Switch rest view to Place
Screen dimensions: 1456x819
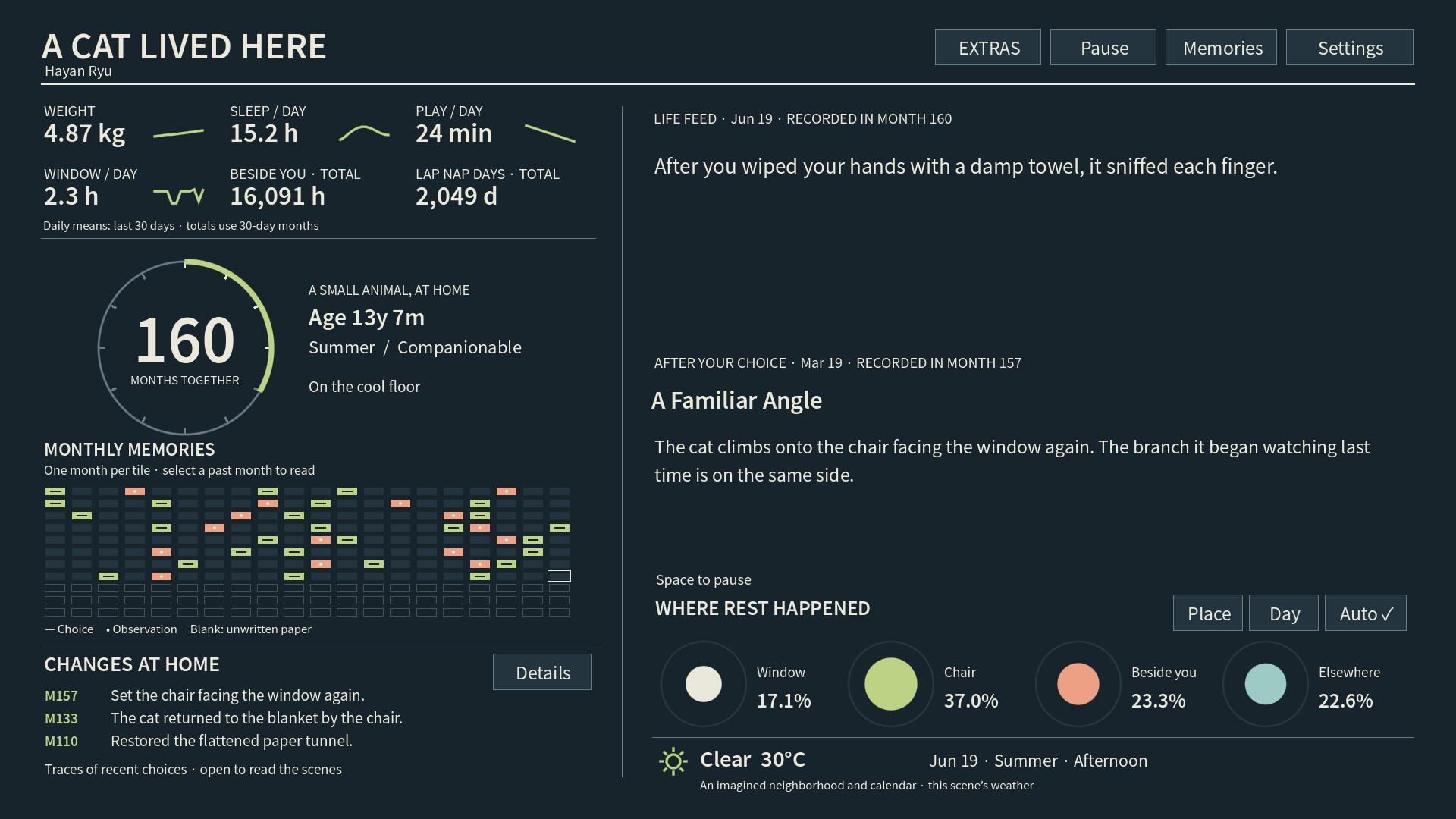click(x=1208, y=613)
